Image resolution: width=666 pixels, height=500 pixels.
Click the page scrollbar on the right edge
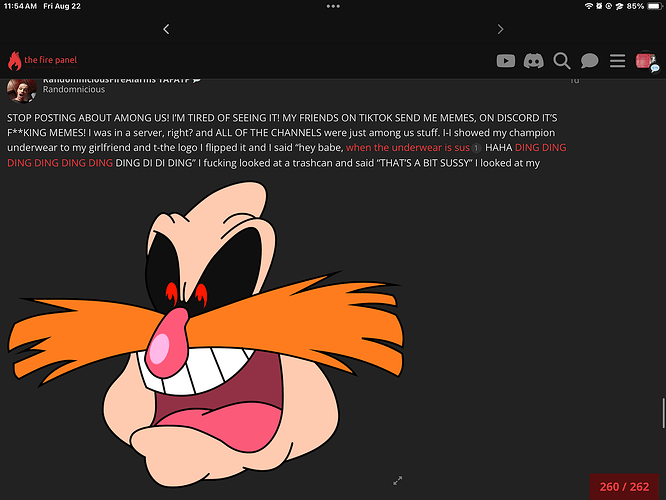point(662,412)
